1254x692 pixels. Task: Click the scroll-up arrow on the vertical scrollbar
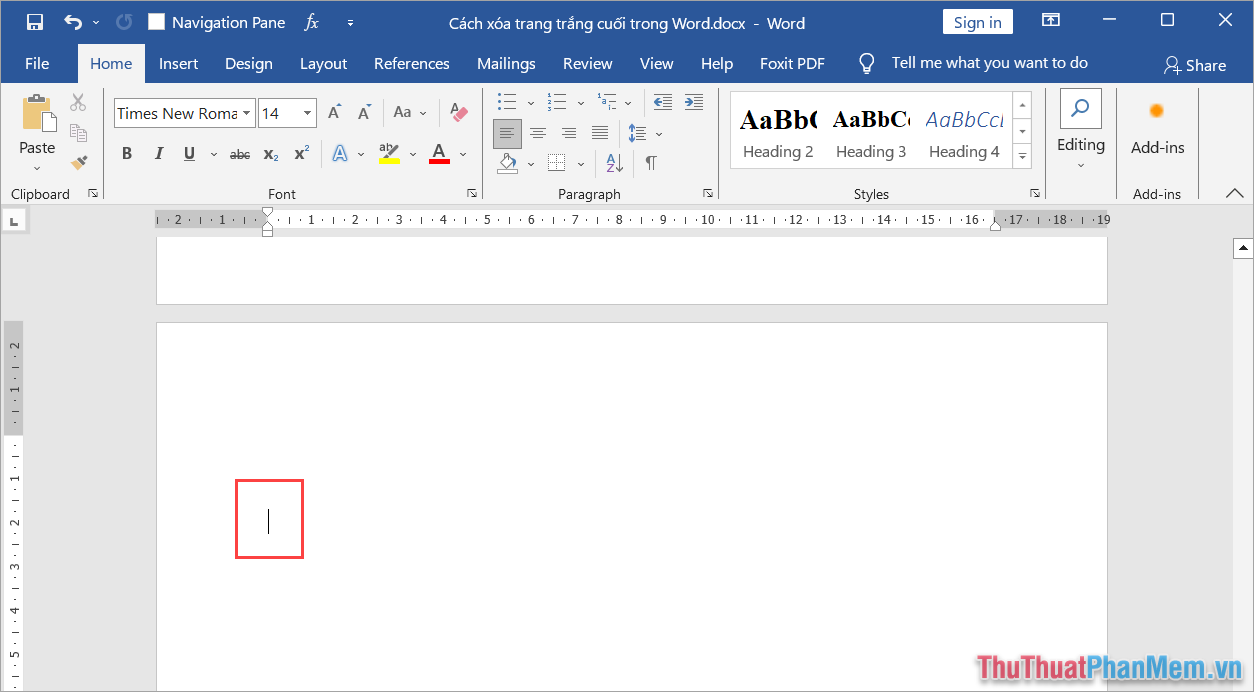point(1243,246)
